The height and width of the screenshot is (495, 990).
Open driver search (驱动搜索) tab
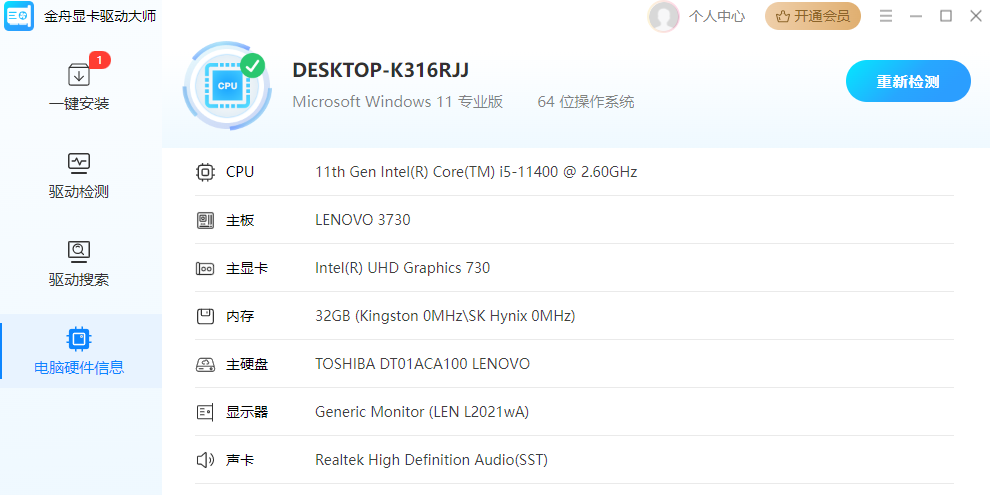click(x=79, y=263)
